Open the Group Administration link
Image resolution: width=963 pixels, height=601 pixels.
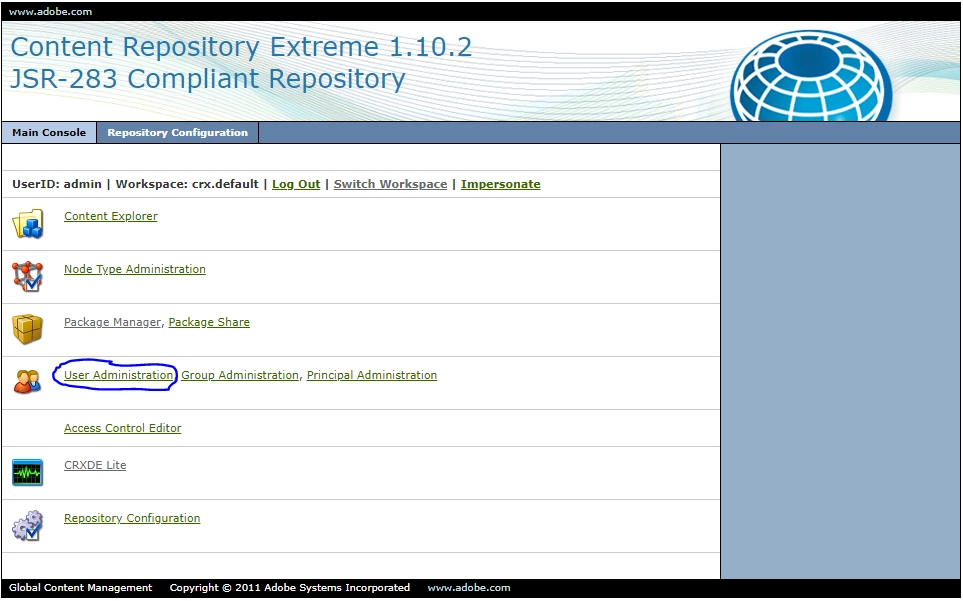pos(240,375)
